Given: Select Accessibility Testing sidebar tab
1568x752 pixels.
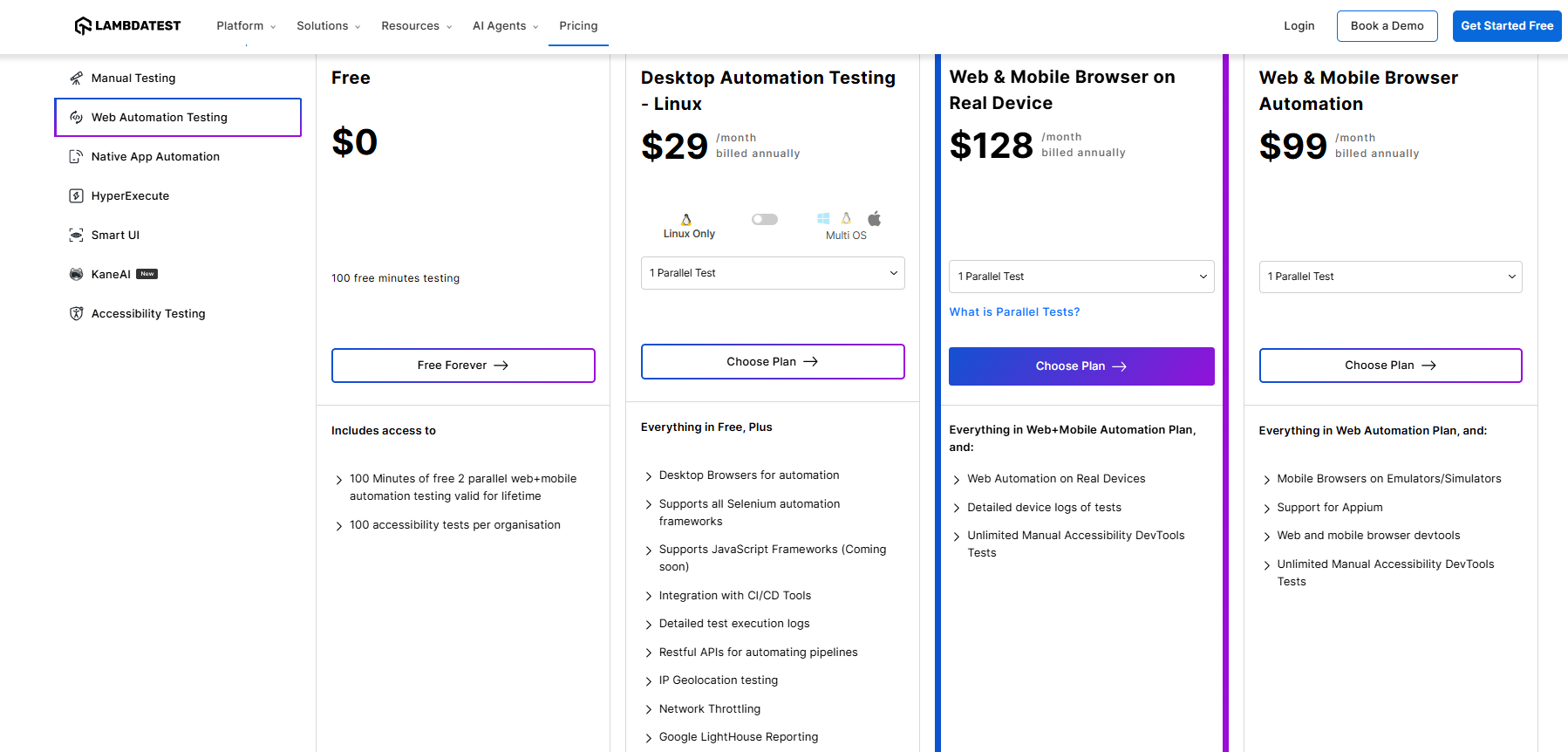Looking at the screenshot, I should click(178, 313).
